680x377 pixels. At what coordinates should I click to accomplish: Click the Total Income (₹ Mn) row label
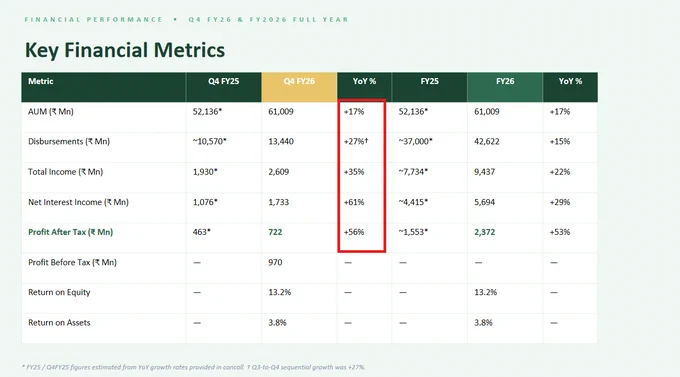click(x=65, y=172)
